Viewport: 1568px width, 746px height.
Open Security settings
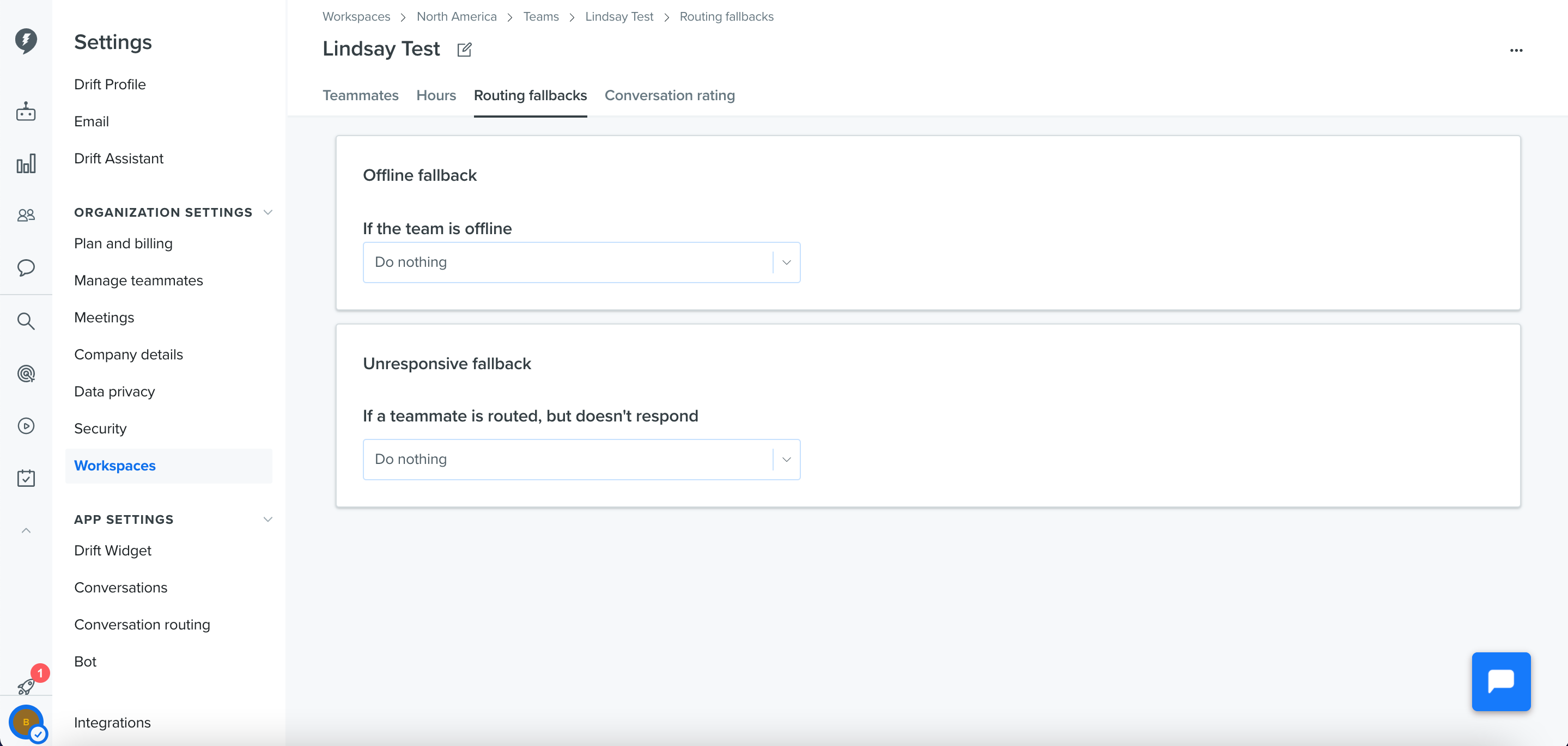(x=100, y=429)
